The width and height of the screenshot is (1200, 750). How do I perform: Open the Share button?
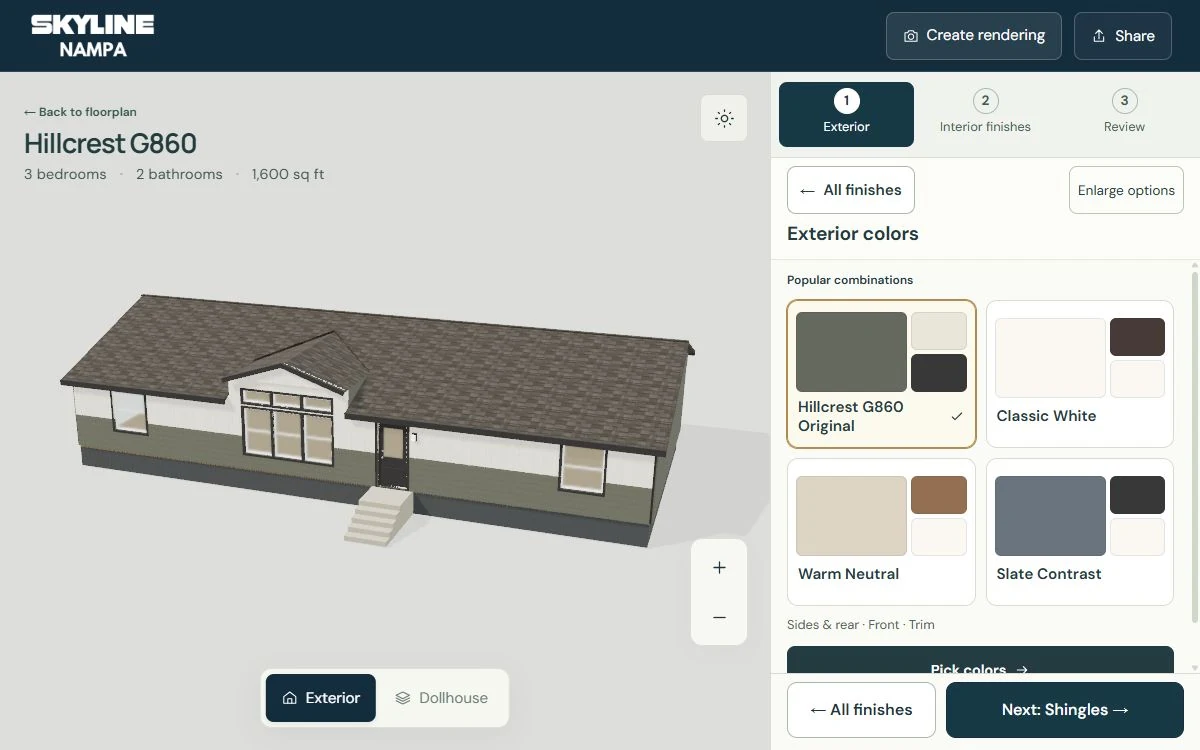(x=1123, y=36)
